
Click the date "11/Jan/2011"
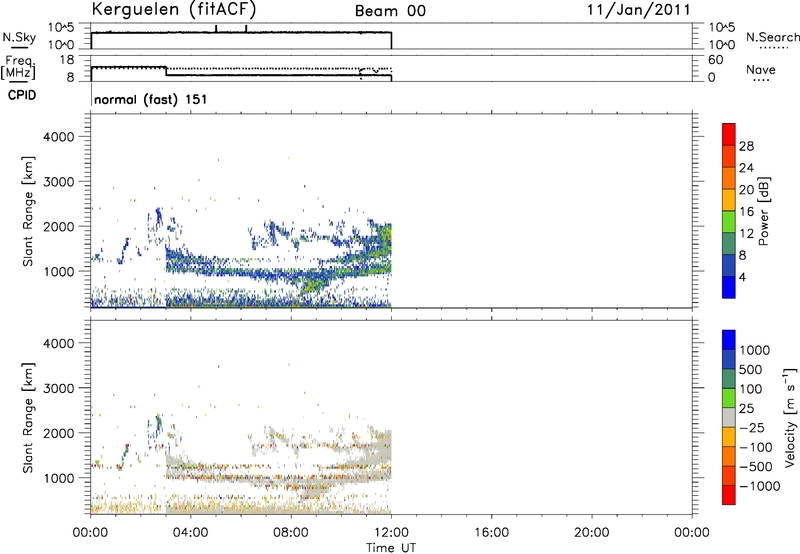point(639,10)
